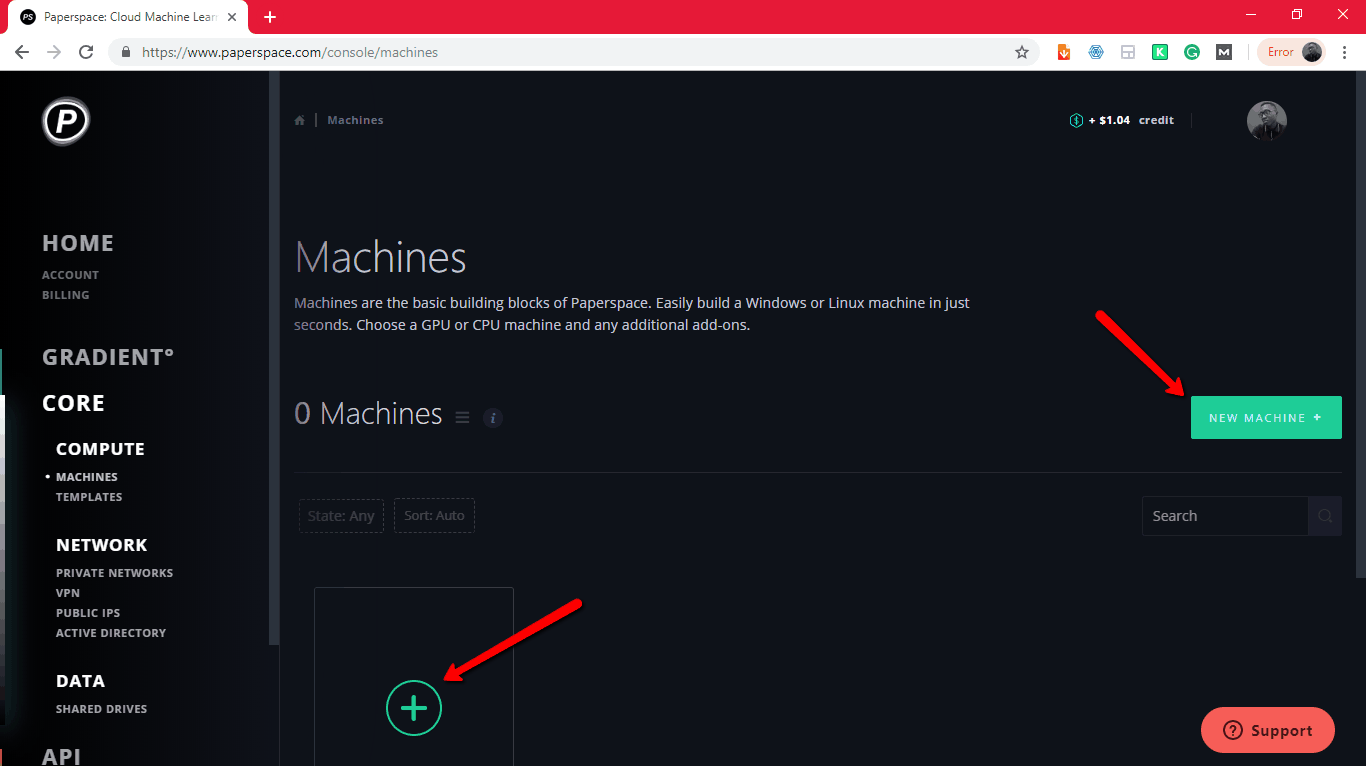Viewport: 1366px width, 766px height.
Task: Open CORE section in the sidebar
Action: pos(73,403)
